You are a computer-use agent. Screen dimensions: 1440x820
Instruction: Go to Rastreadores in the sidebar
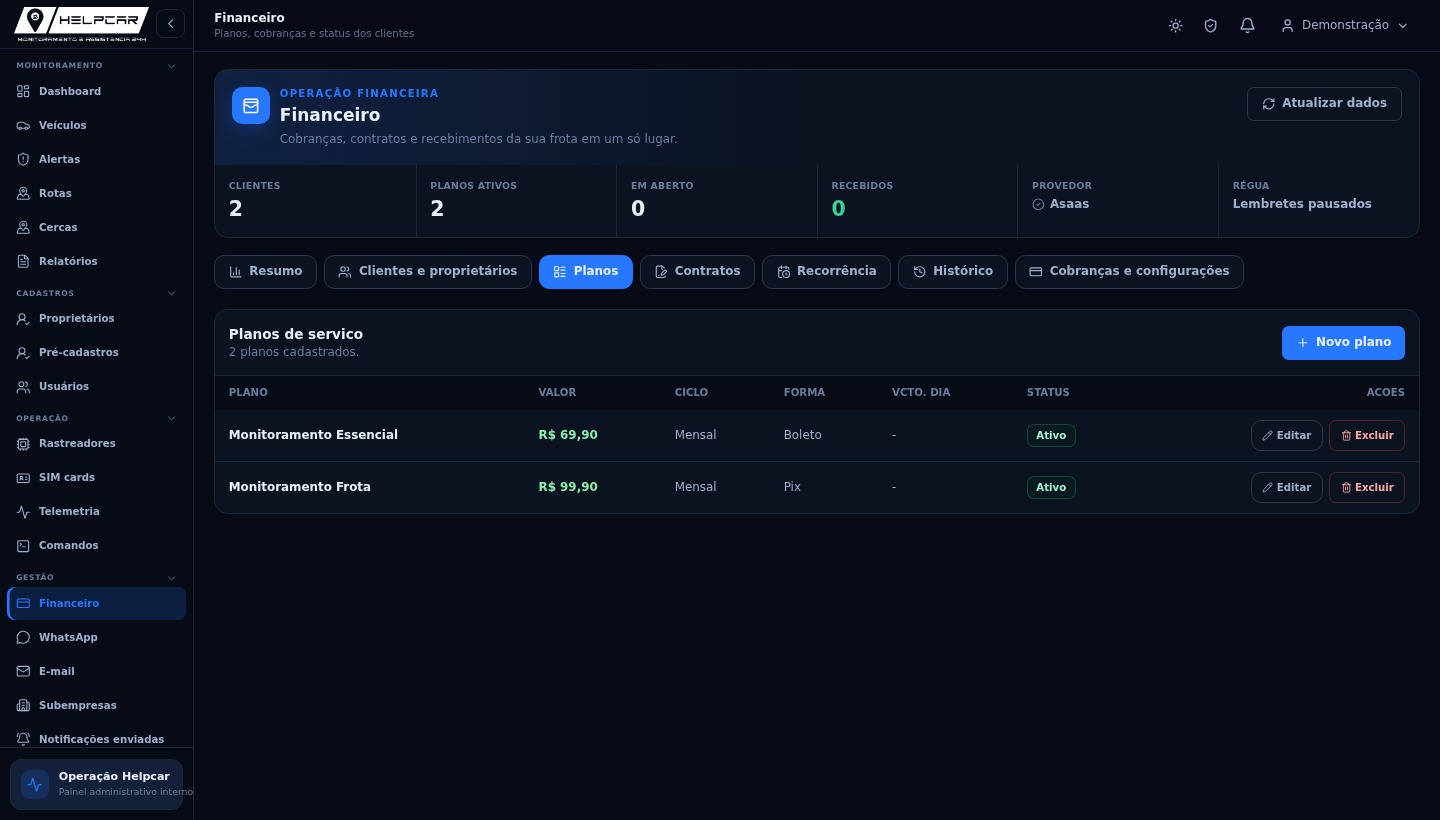pos(96,443)
